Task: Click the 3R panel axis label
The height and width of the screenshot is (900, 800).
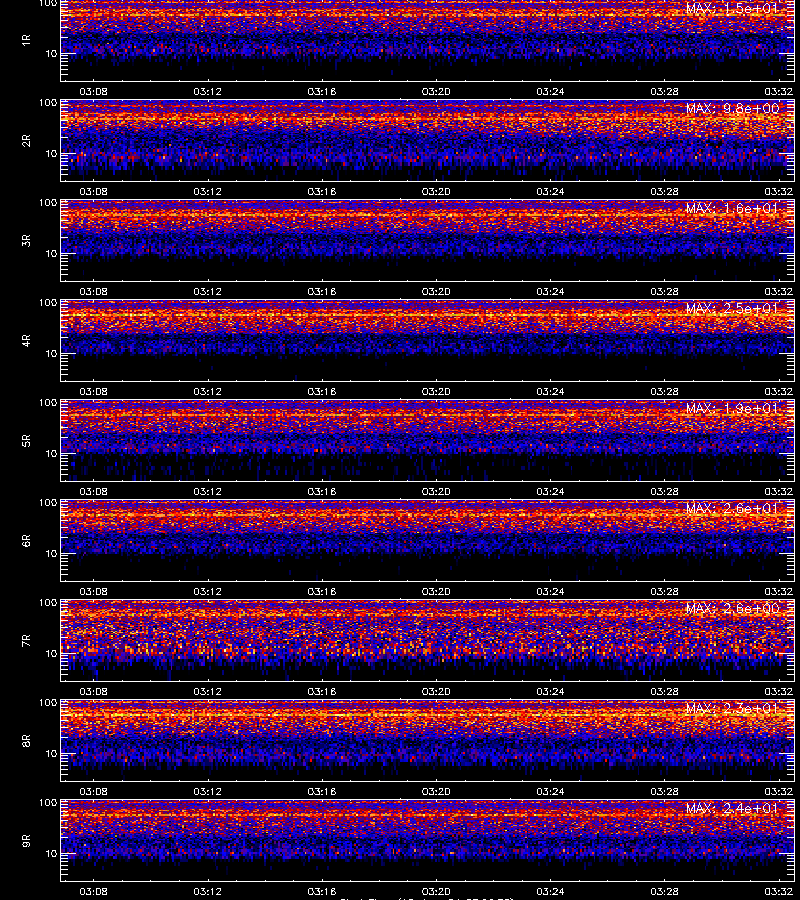Action: [x=26, y=240]
